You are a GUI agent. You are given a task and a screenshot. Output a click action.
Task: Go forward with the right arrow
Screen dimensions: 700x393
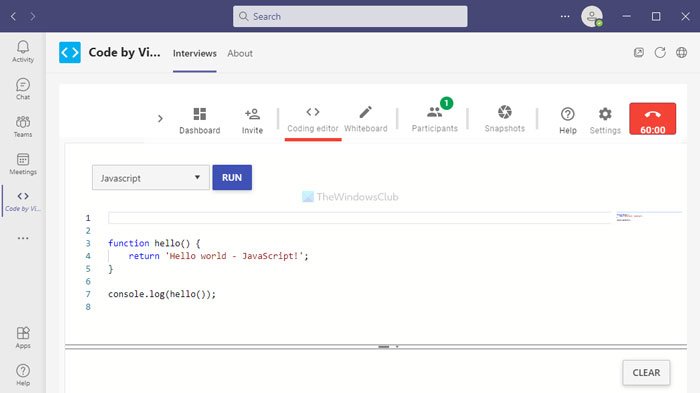coord(33,17)
